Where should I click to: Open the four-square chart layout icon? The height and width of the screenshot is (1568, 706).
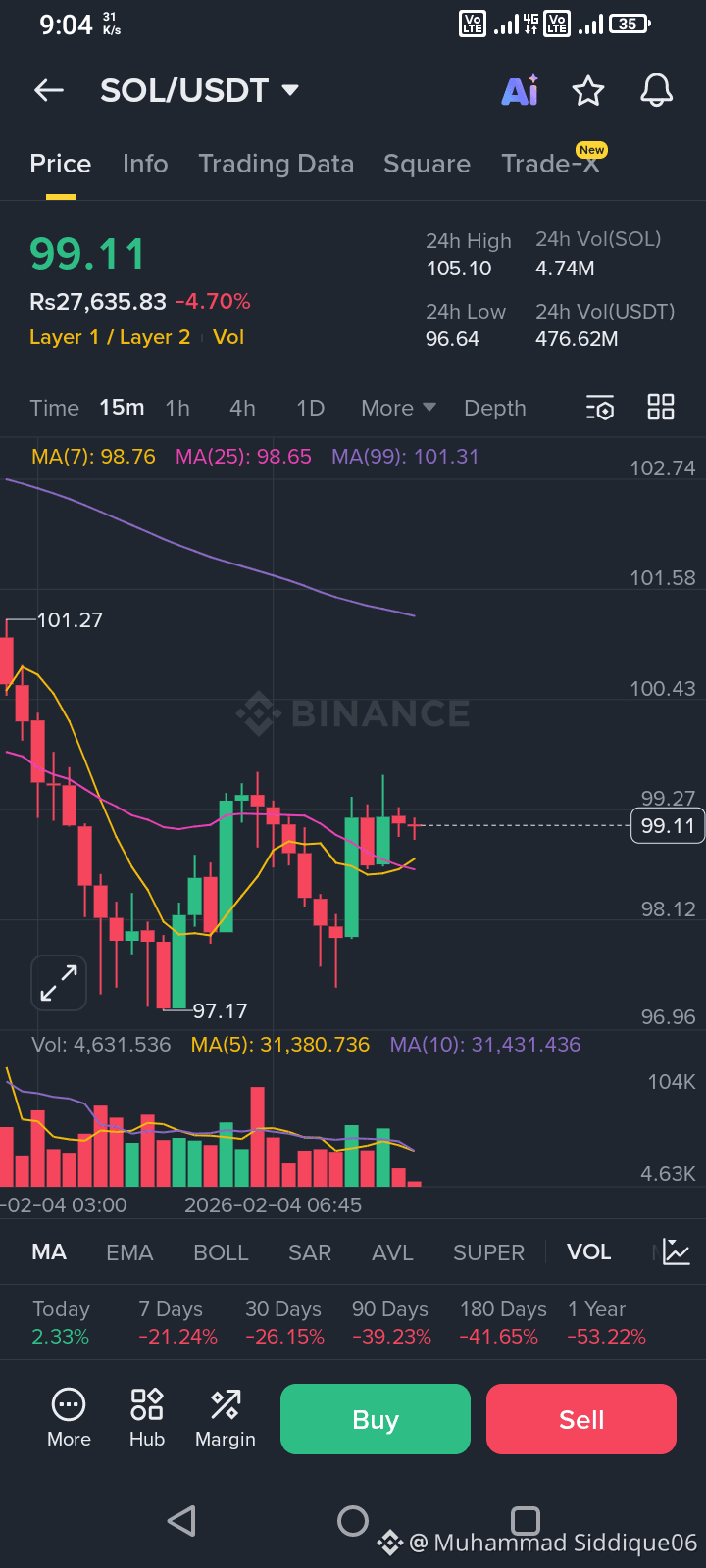(x=661, y=408)
